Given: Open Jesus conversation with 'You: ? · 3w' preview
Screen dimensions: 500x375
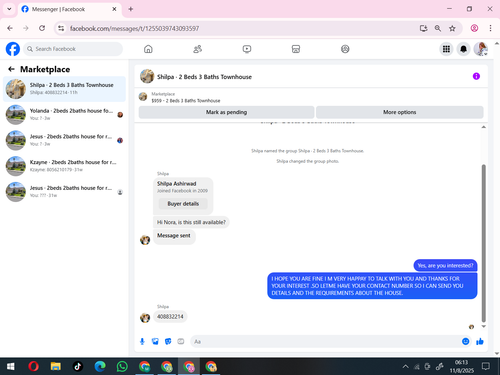Looking at the screenshot, I should tap(64, 140).
